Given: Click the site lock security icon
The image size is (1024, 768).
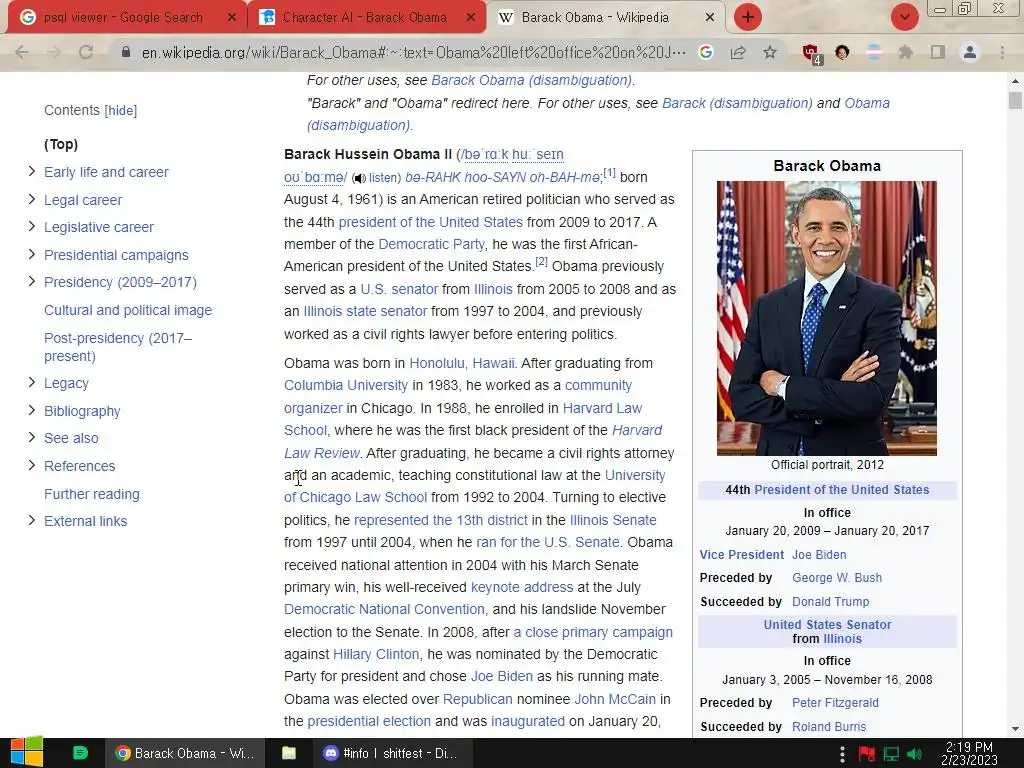Looking at the screenshot, I should point(126,52).
